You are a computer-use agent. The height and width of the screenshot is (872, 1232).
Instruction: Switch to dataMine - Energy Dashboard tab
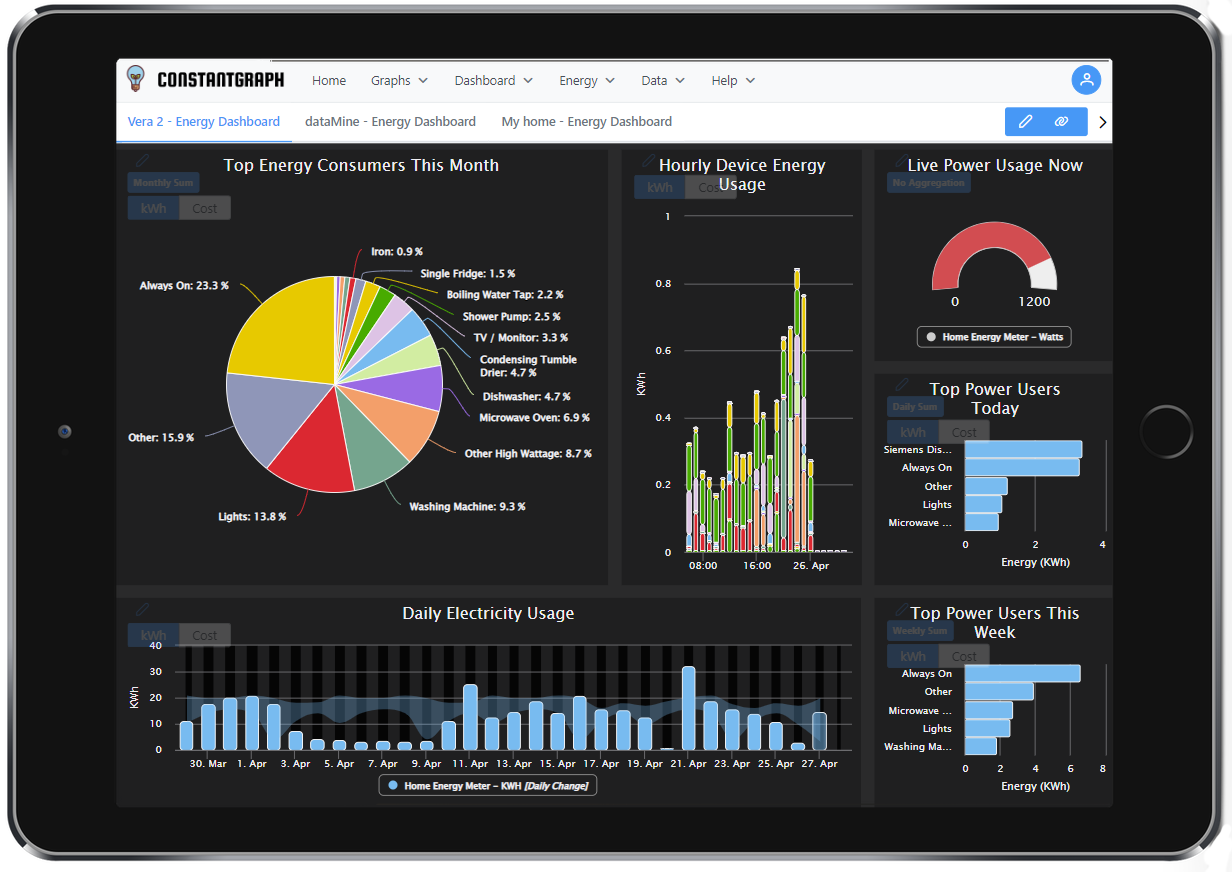(x=390, y=122)
